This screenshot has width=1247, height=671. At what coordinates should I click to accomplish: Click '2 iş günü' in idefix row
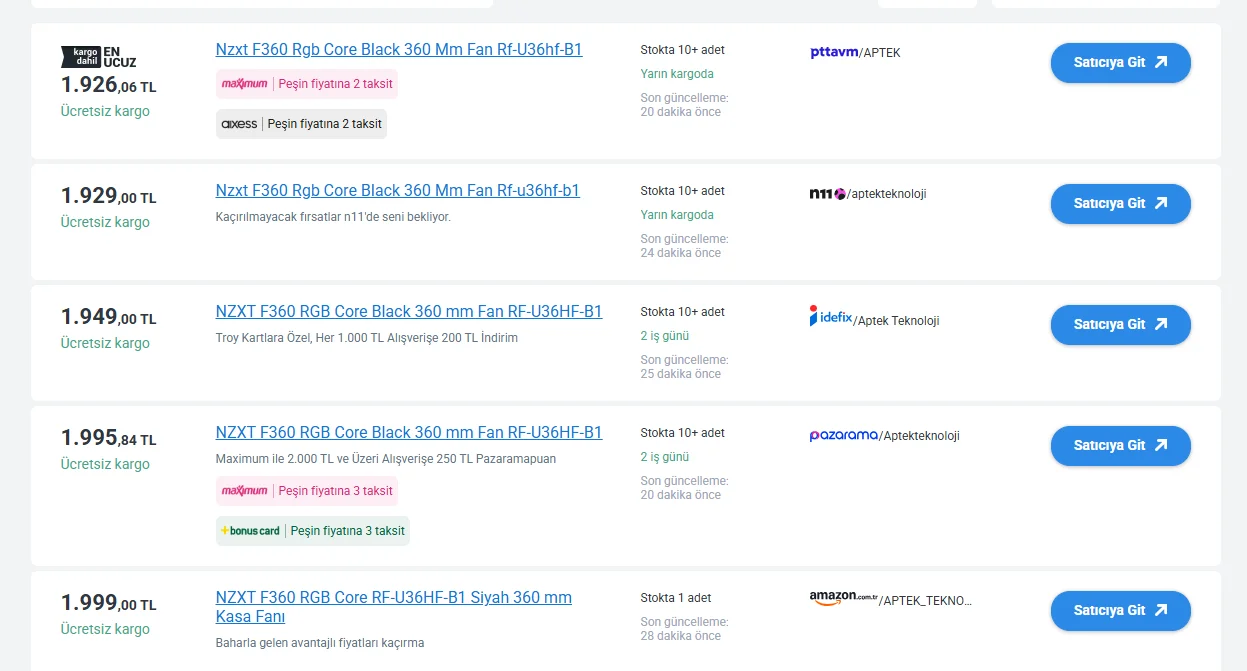[665, 335]
